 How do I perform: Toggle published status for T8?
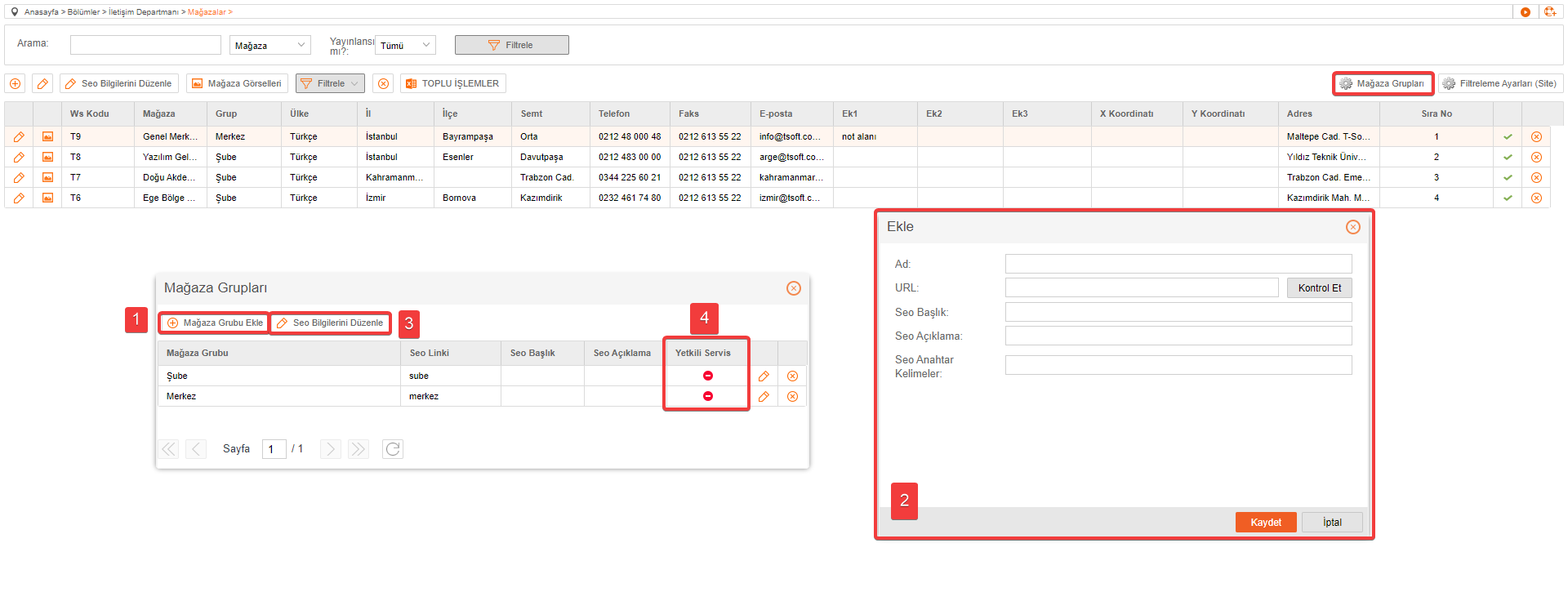coord(1508,157)
